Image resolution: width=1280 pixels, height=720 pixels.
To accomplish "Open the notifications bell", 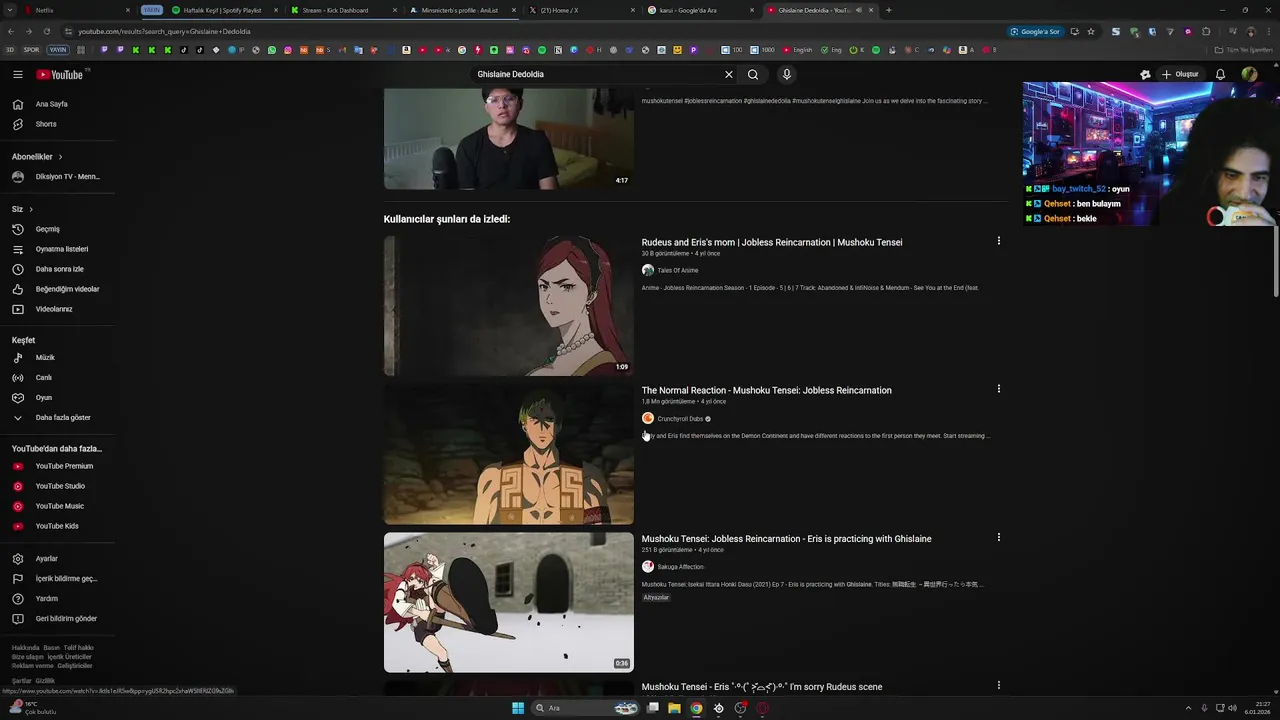I will 1220,74.
